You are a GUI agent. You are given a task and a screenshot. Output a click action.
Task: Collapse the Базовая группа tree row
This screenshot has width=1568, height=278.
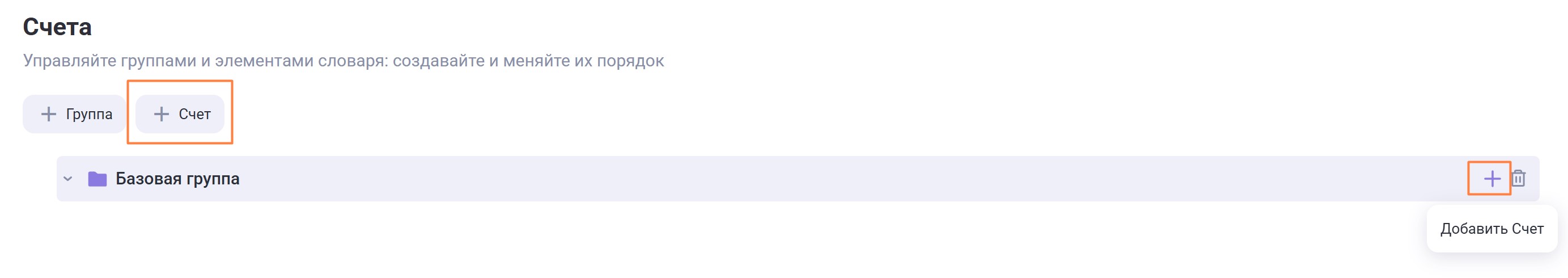pos(68,179)
